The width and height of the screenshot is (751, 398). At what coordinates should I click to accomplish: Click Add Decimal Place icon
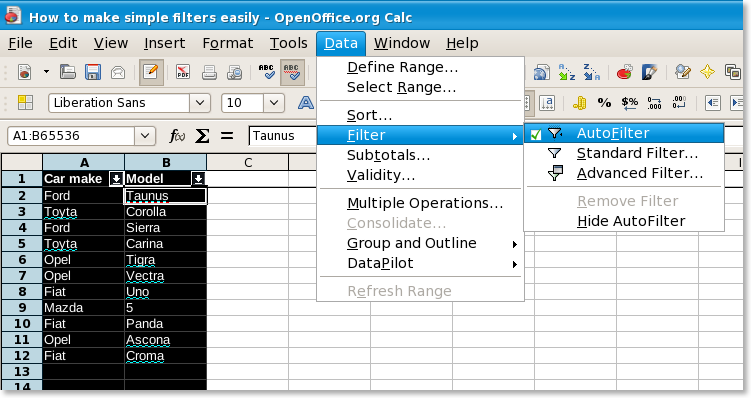654,103
